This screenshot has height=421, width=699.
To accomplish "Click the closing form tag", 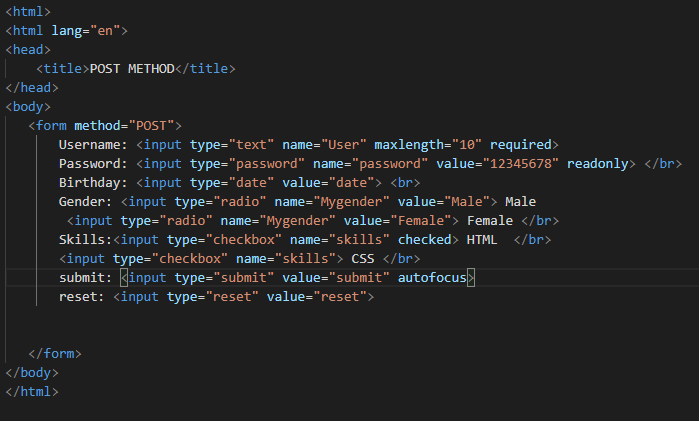I will click(55, 354).
